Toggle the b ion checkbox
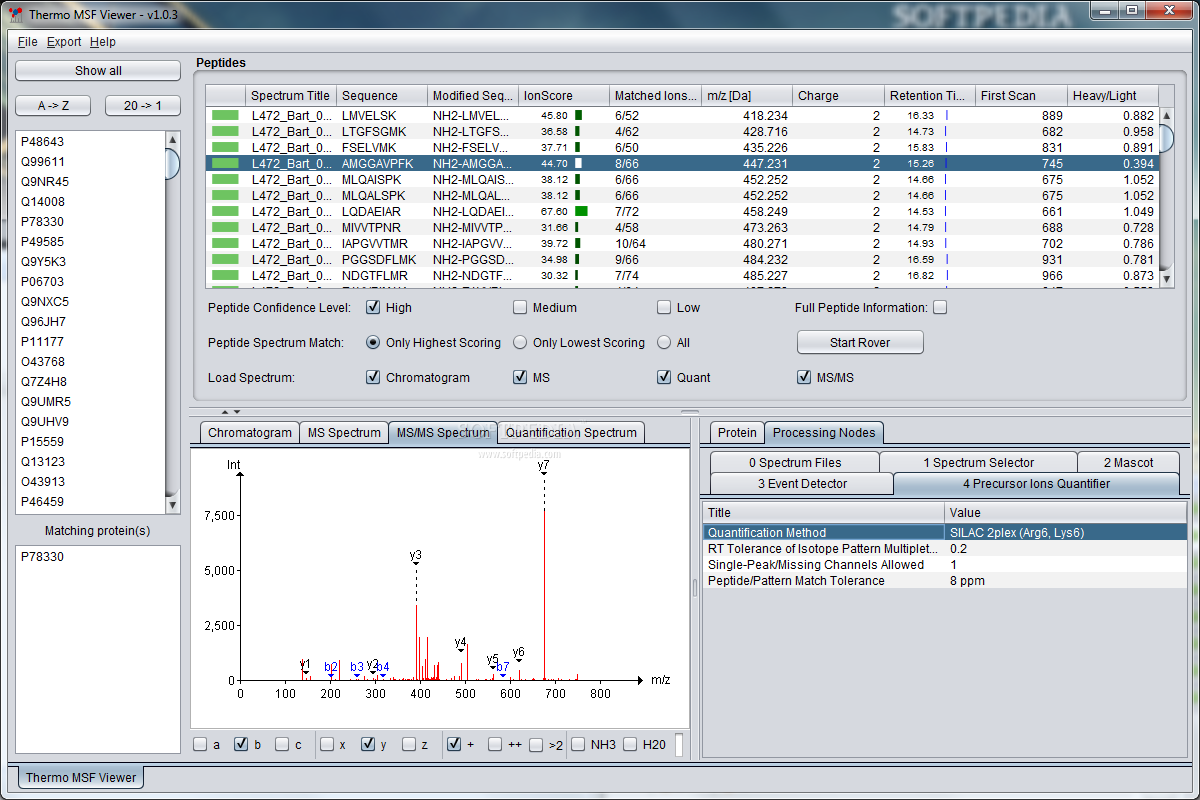This screenshot has width=1200, height=800. [x=241, y=744]
